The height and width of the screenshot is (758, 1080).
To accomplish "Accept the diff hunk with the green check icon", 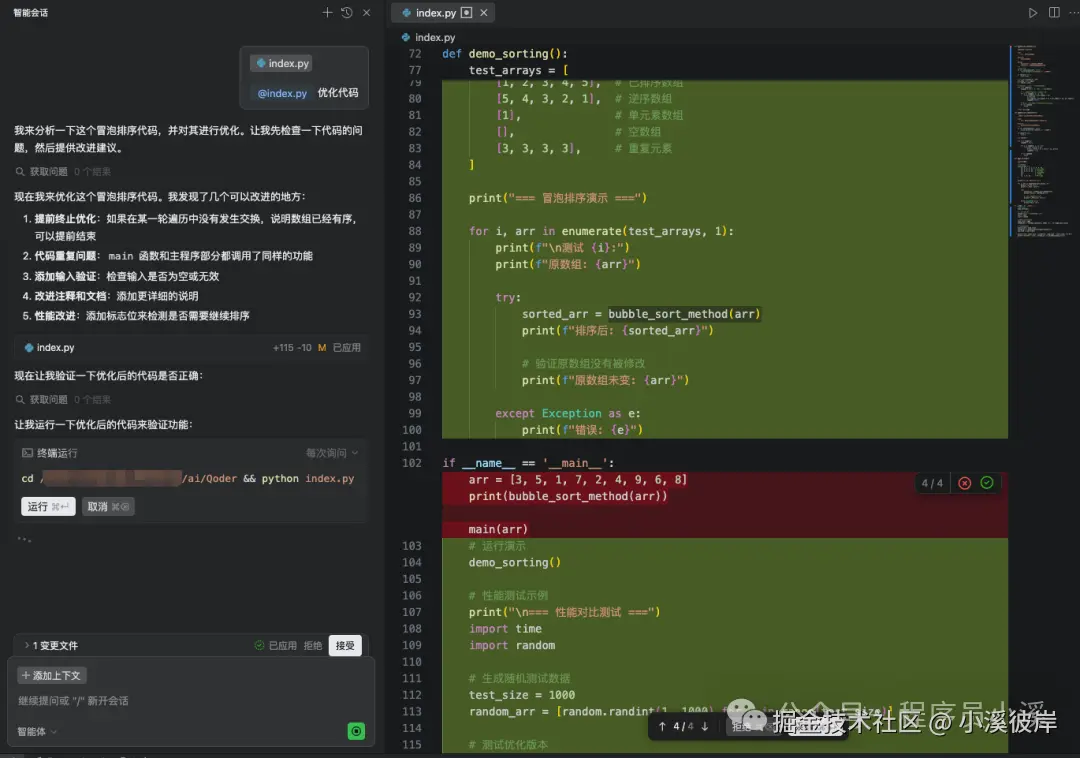I will click(986, 483).
